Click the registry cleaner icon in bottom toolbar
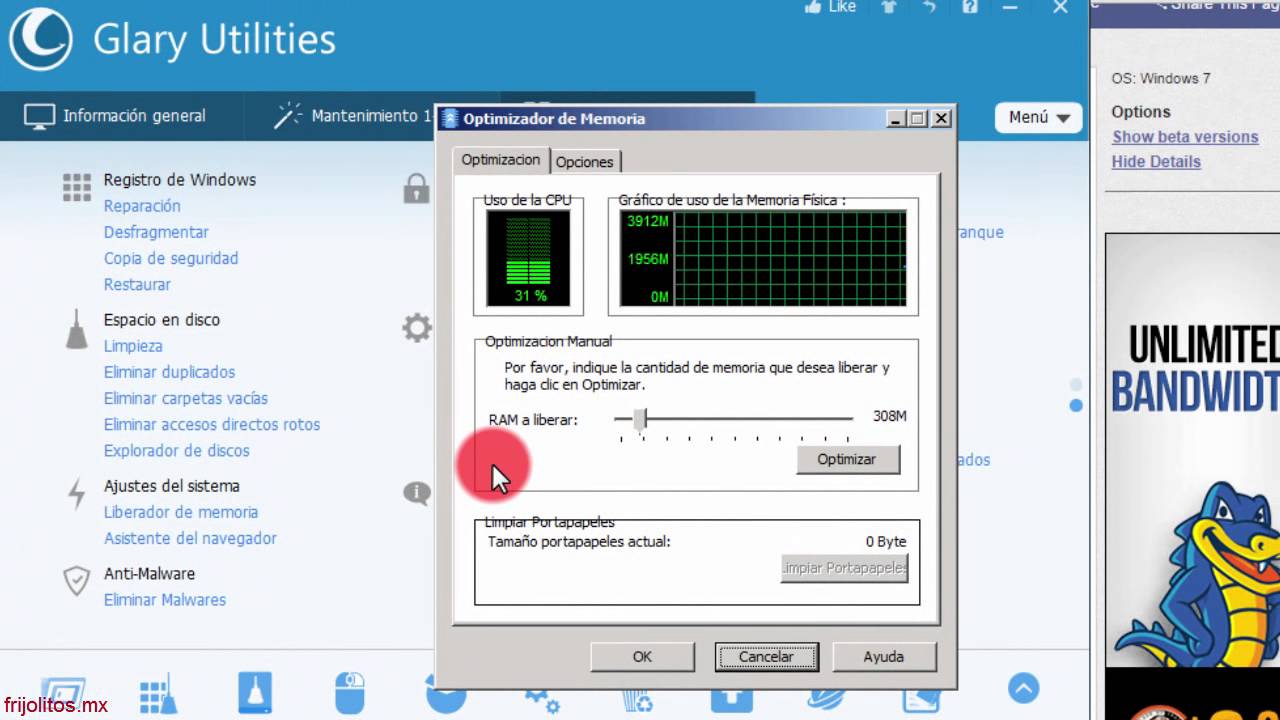1280x720 pixels. (158, 695)
